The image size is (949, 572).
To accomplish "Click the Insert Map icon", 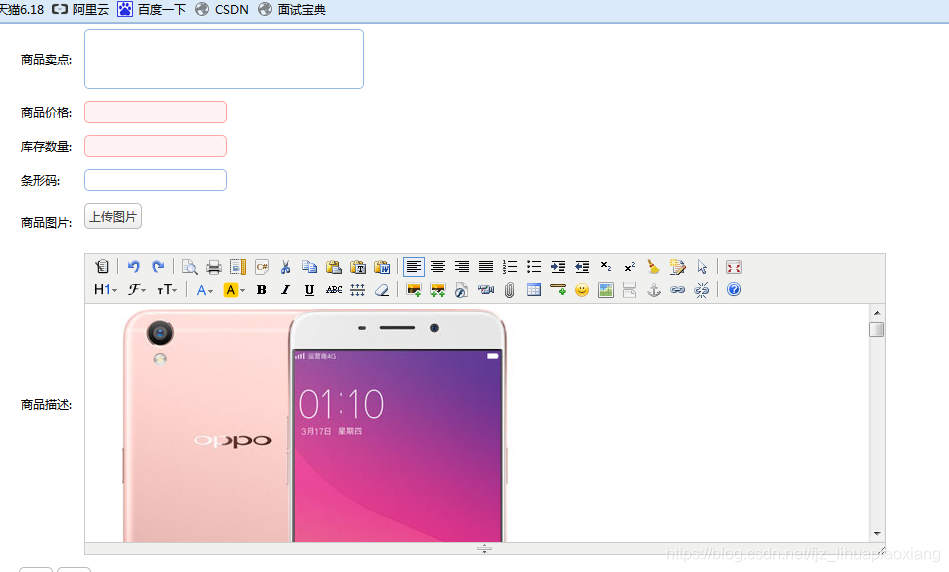I will 606,289.
